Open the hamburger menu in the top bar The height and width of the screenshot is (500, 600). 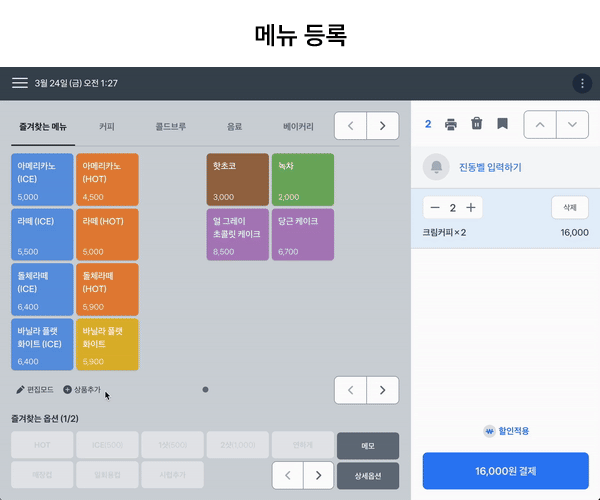pos(20,83)
